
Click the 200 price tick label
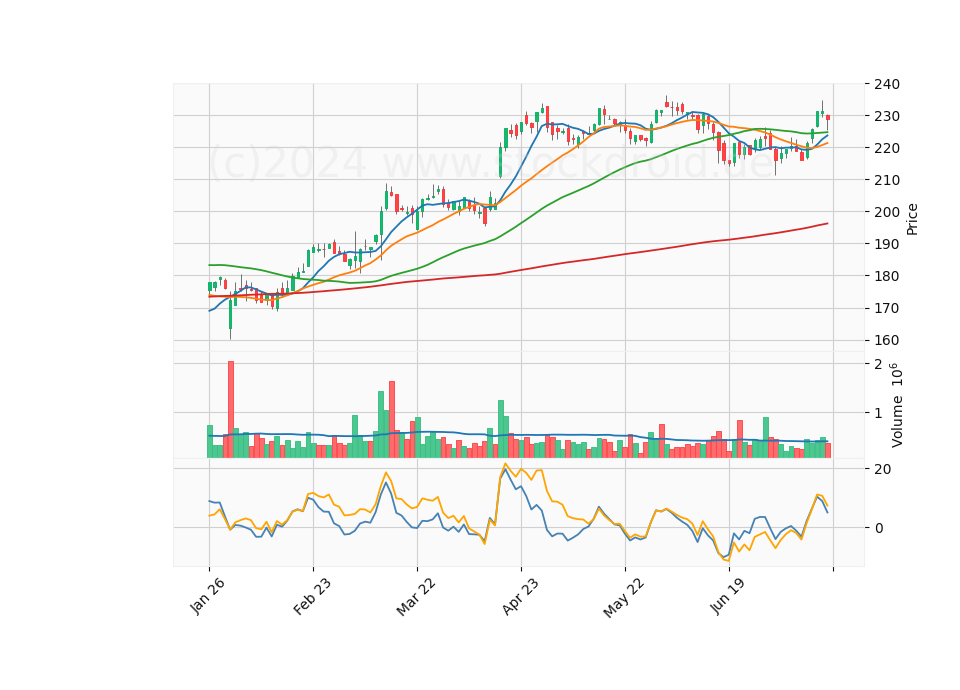[x=887, y=212]
